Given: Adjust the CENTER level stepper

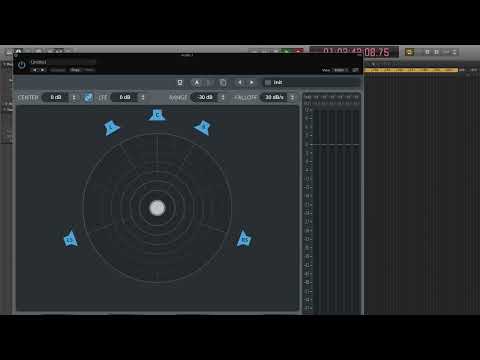Looking at the screenshot, I should [74, 97].
